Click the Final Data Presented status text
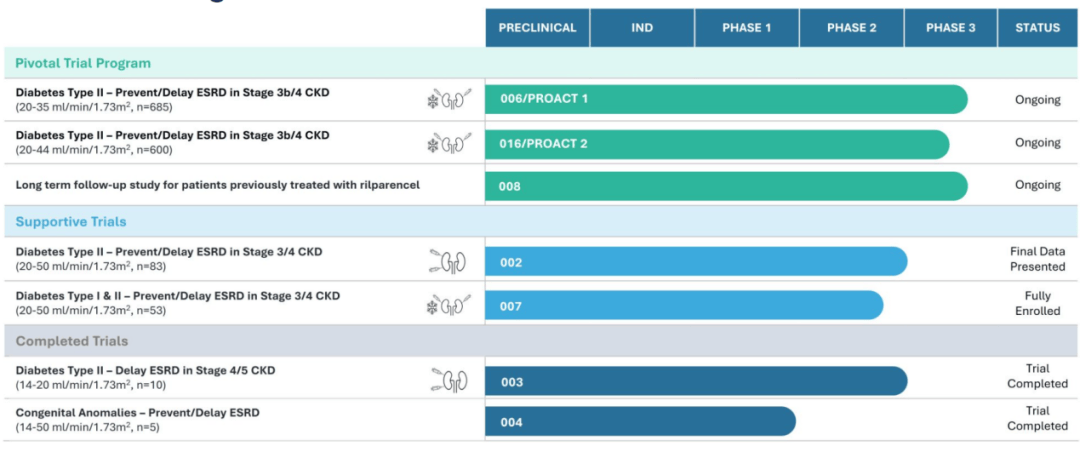1080x452 pixels. tap(1037, 259)
